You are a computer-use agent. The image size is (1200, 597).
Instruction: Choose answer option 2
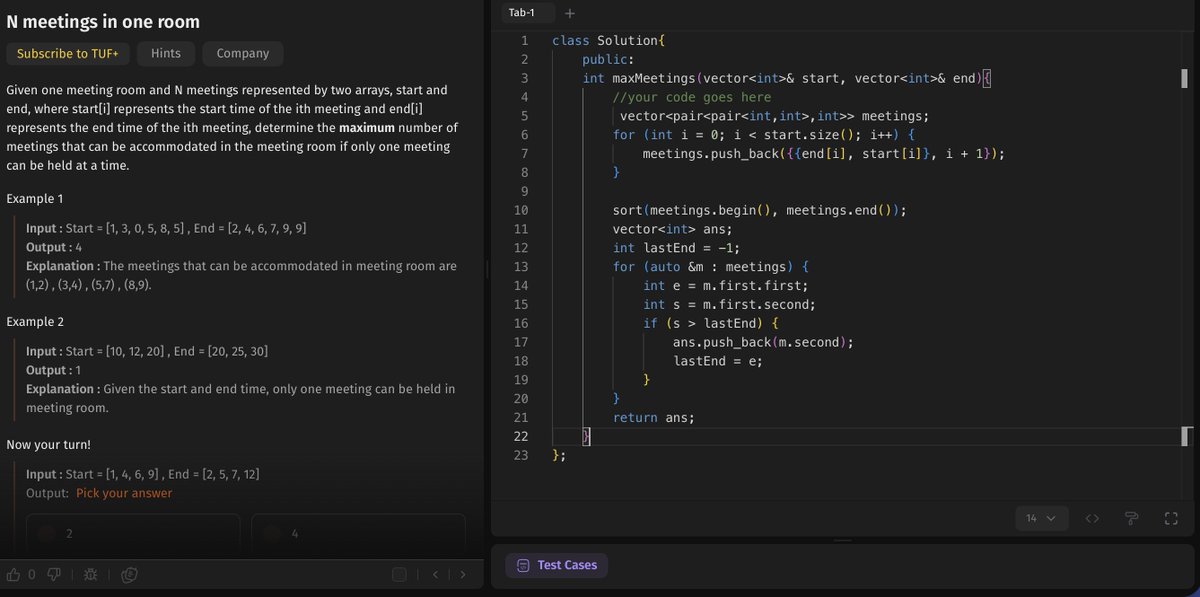133,534
